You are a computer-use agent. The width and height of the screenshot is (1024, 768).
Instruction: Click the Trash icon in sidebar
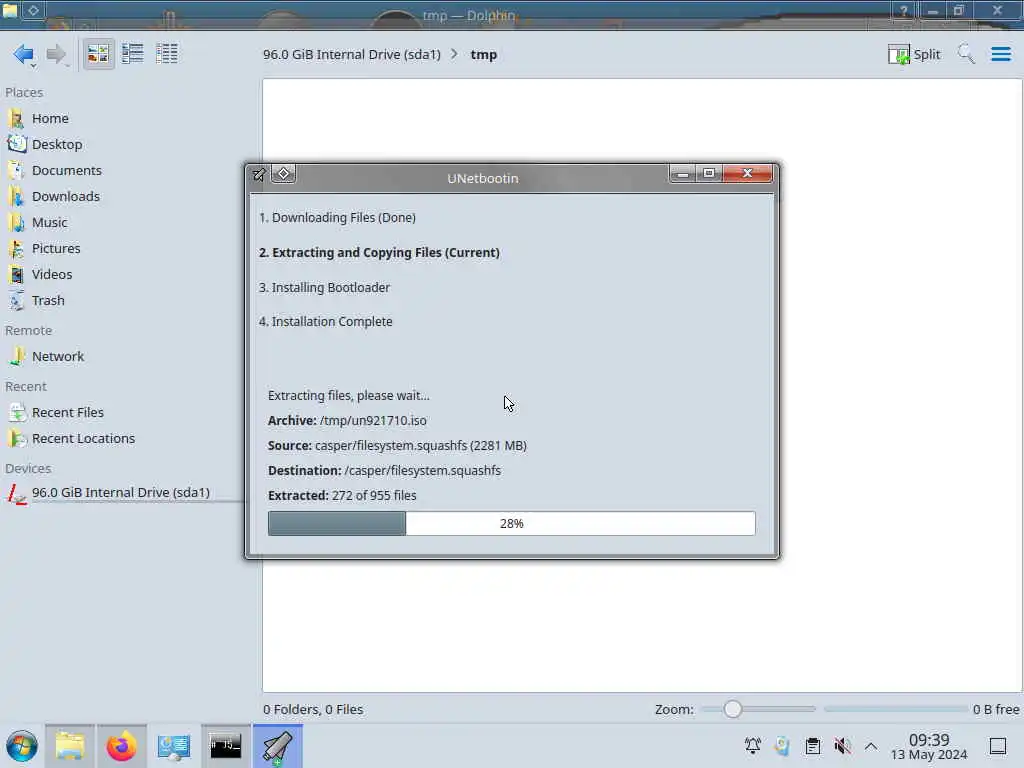coord(16,301)
